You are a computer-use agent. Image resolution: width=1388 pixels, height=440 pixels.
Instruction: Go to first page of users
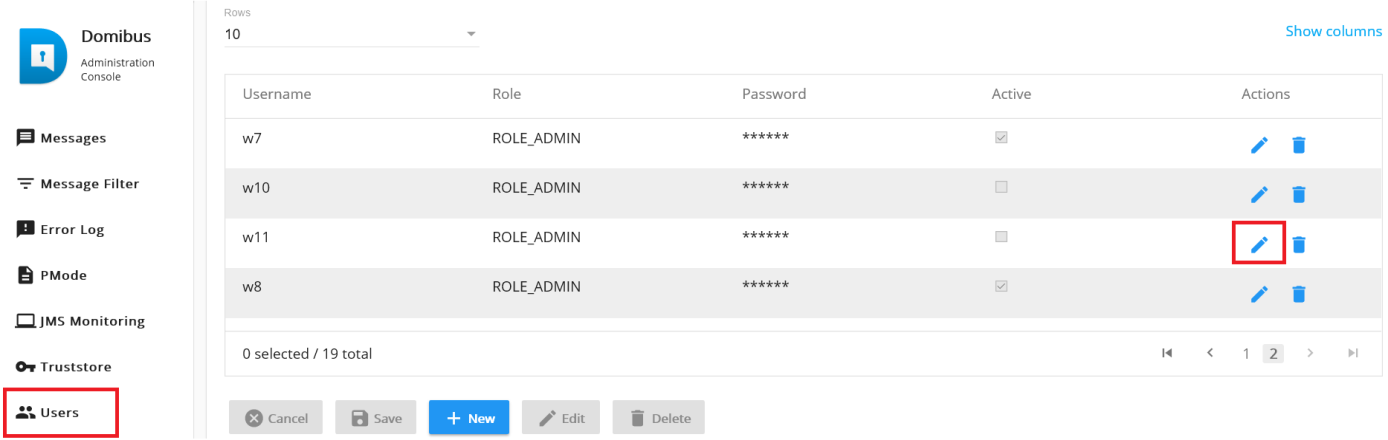[1167, 353]
